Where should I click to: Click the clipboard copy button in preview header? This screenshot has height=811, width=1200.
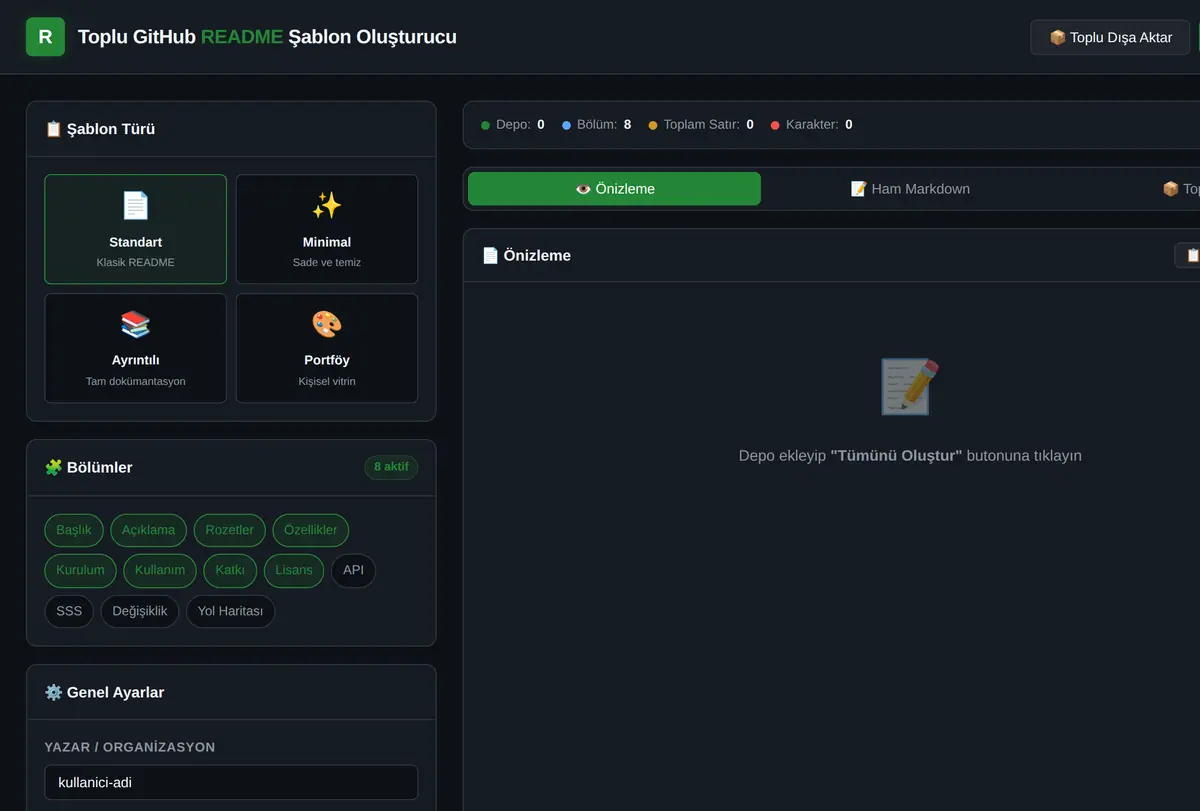point(1188,255)
